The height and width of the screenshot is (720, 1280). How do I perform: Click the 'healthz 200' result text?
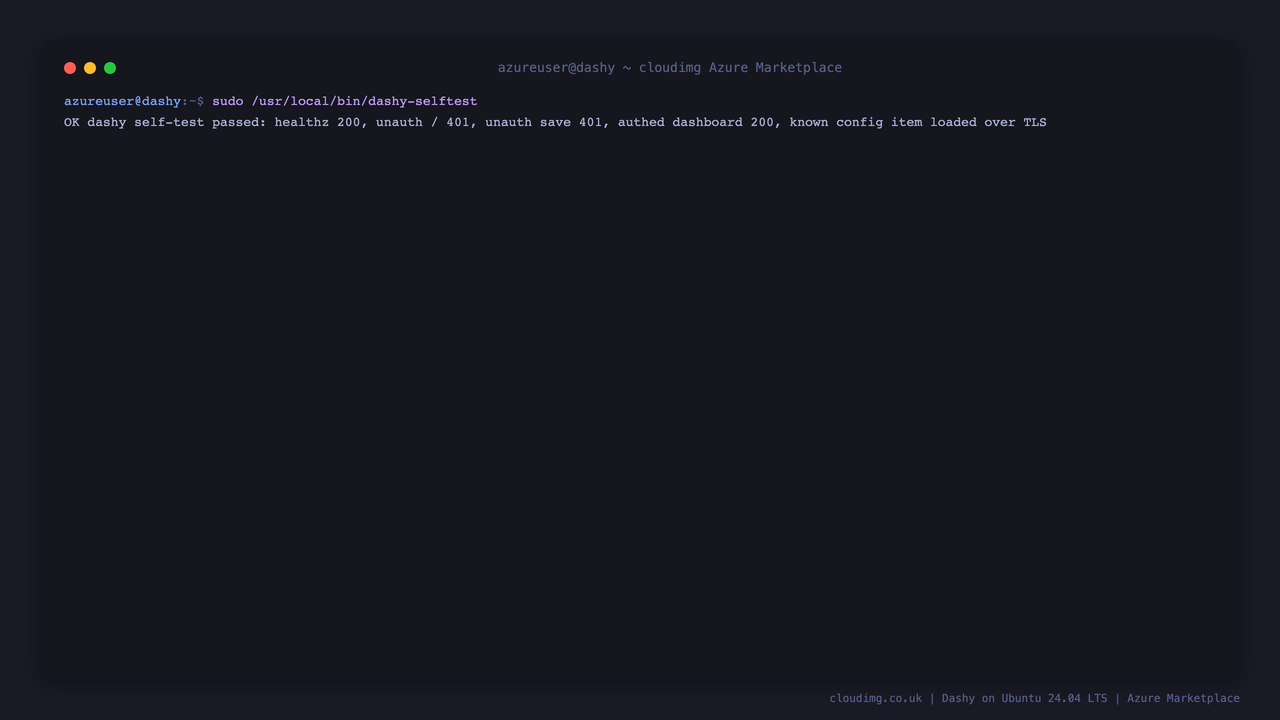(317, 122)
